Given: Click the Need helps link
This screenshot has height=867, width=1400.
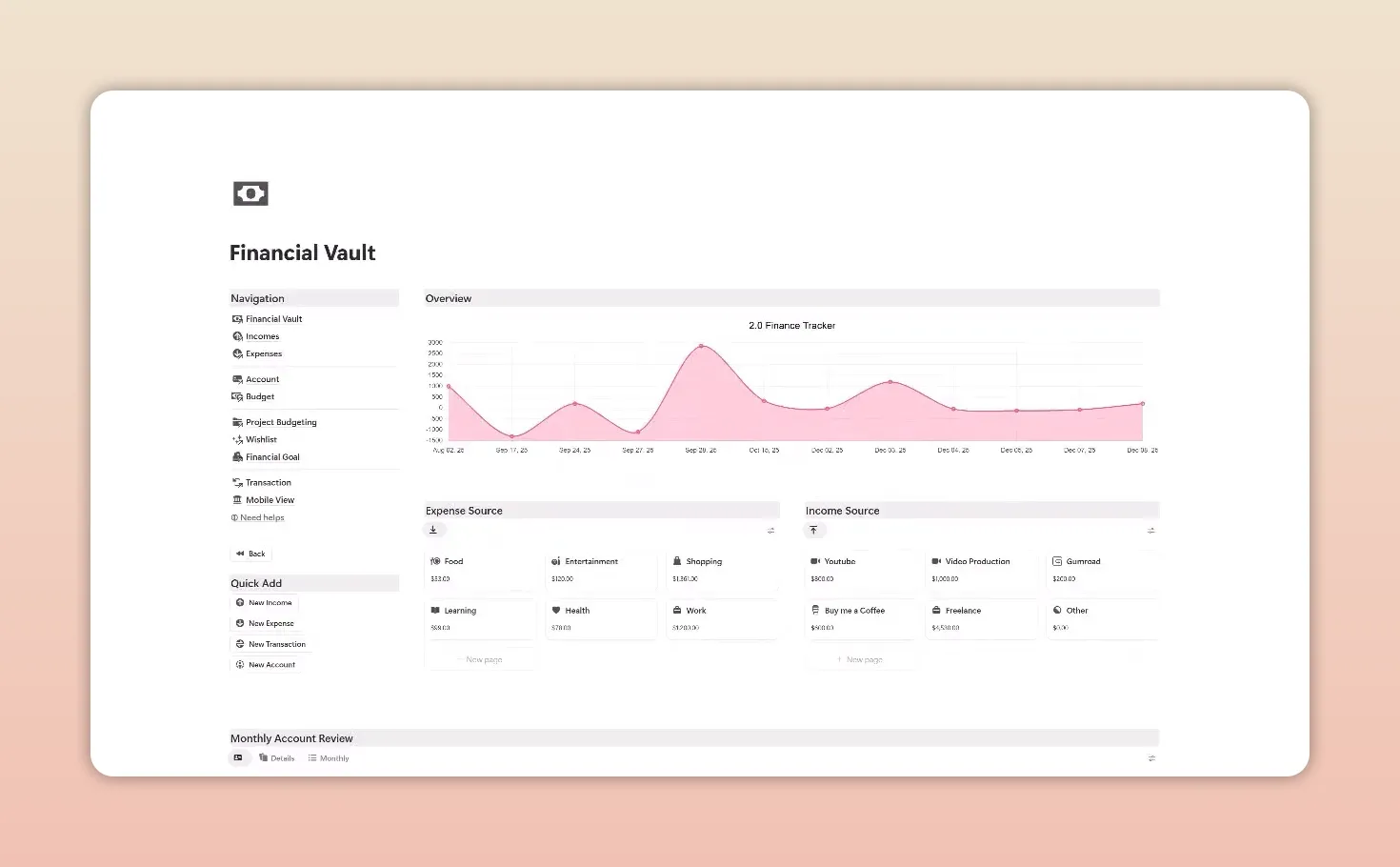Looking at the screenshot, I should [x=257, y=517].
